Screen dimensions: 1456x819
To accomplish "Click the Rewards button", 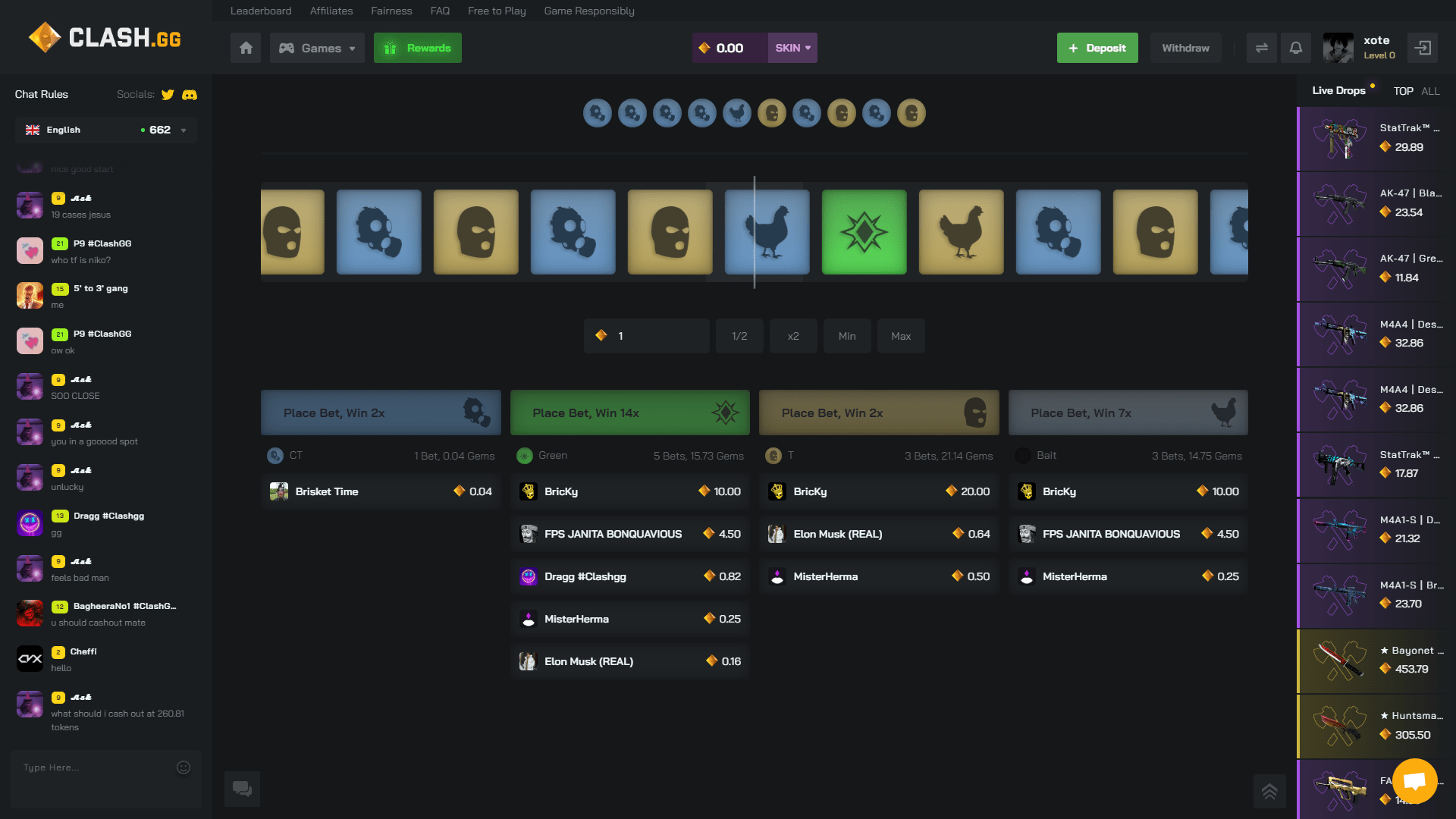I will (418, 48).
